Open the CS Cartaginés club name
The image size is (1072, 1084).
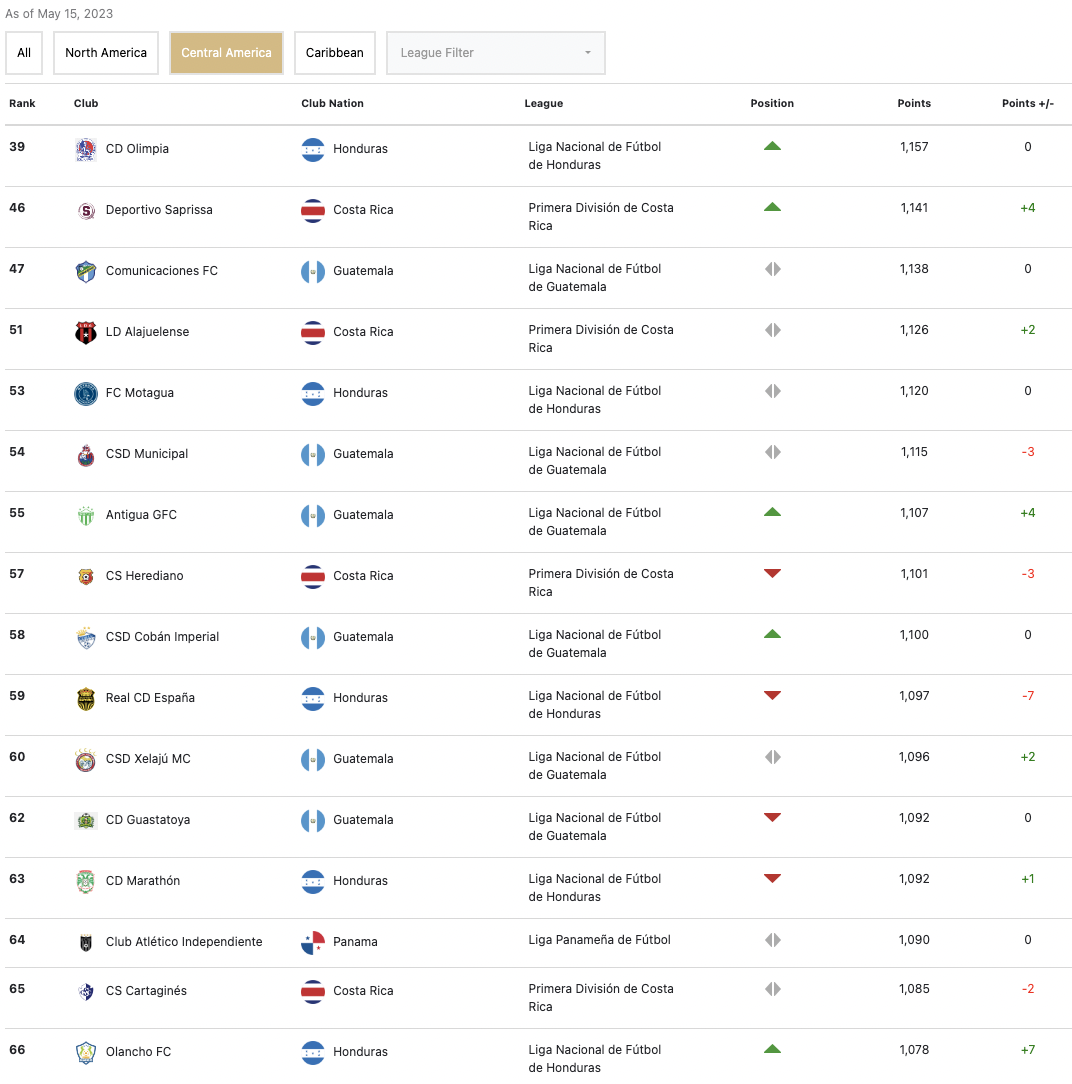coord(146,991)
